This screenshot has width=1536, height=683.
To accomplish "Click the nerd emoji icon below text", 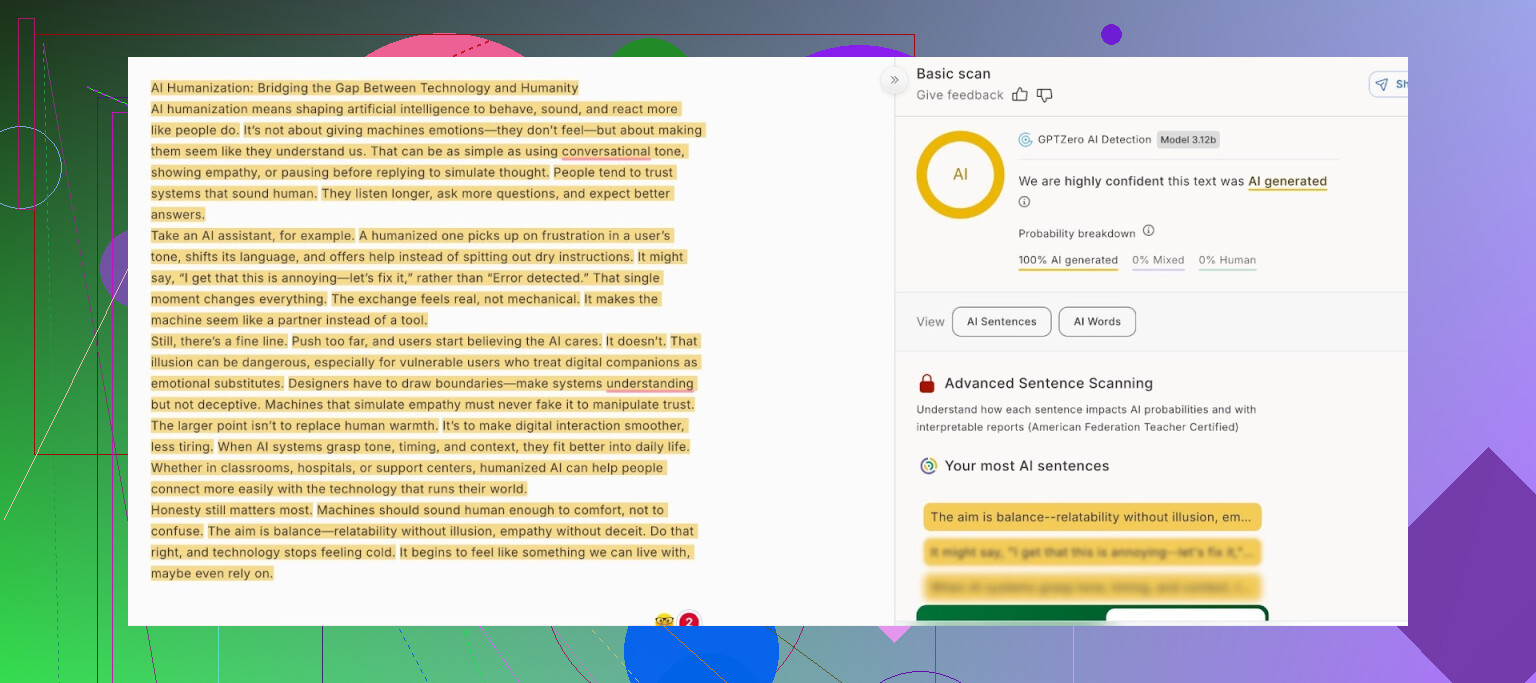I will (x=664, y=621).
